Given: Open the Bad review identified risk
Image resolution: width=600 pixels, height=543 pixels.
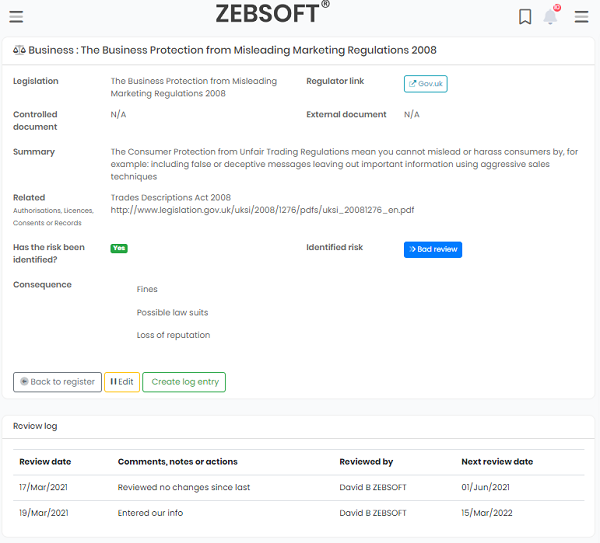Looking at the screenshot, I should 433,249.
